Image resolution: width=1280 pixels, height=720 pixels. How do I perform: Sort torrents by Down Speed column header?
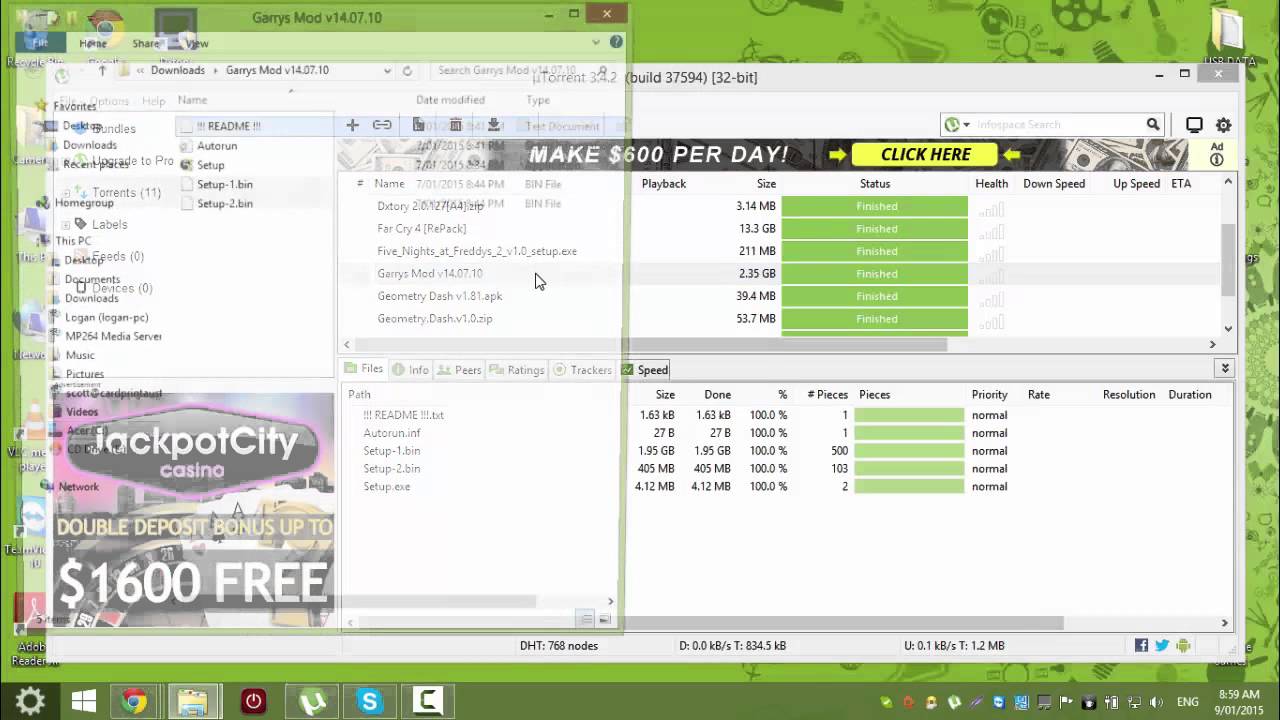[1054, 184]
